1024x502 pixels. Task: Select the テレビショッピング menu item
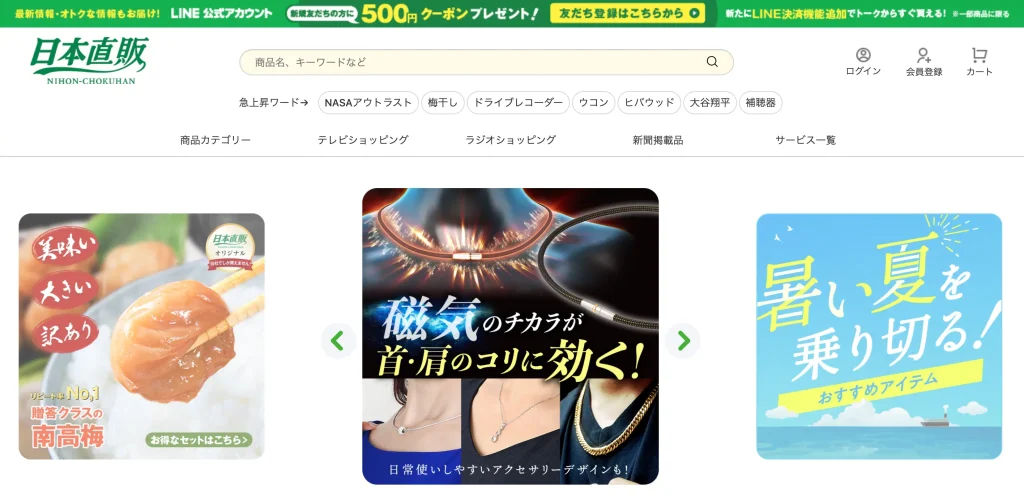click(363, 140)
